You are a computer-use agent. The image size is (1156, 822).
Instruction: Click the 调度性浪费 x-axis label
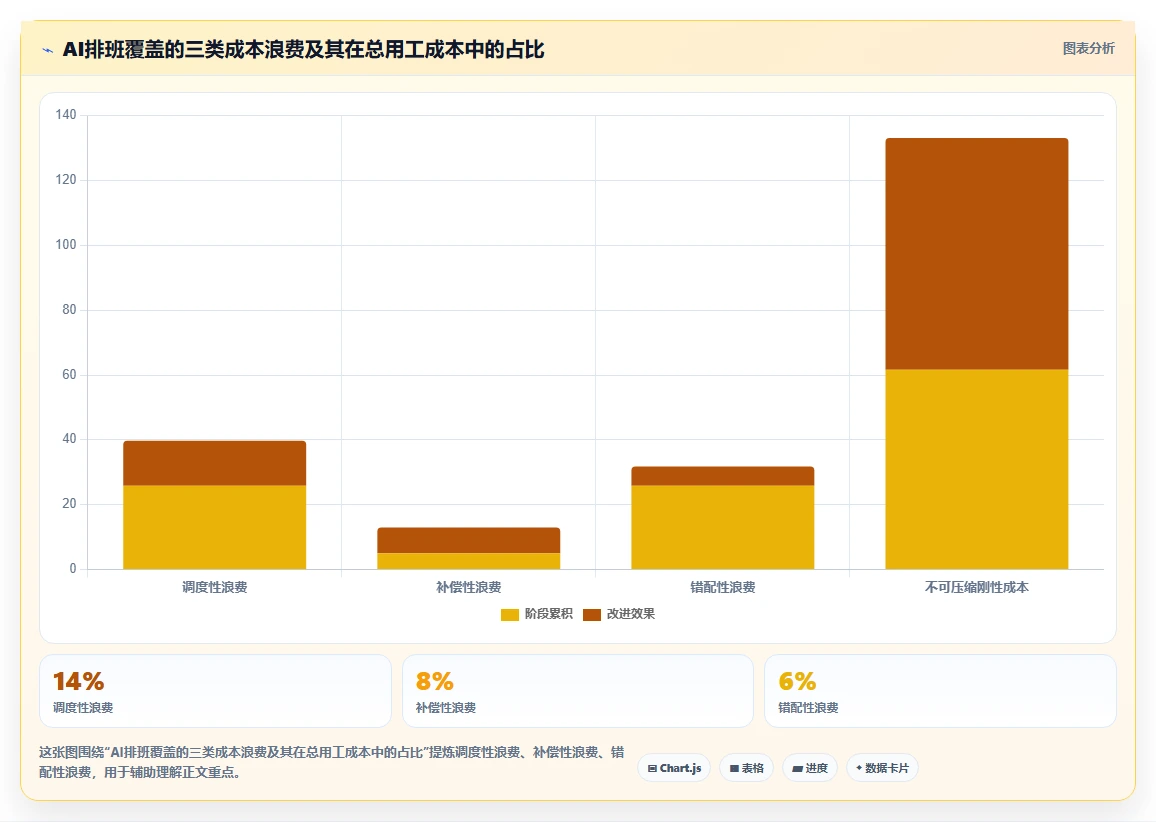(215, 588)
